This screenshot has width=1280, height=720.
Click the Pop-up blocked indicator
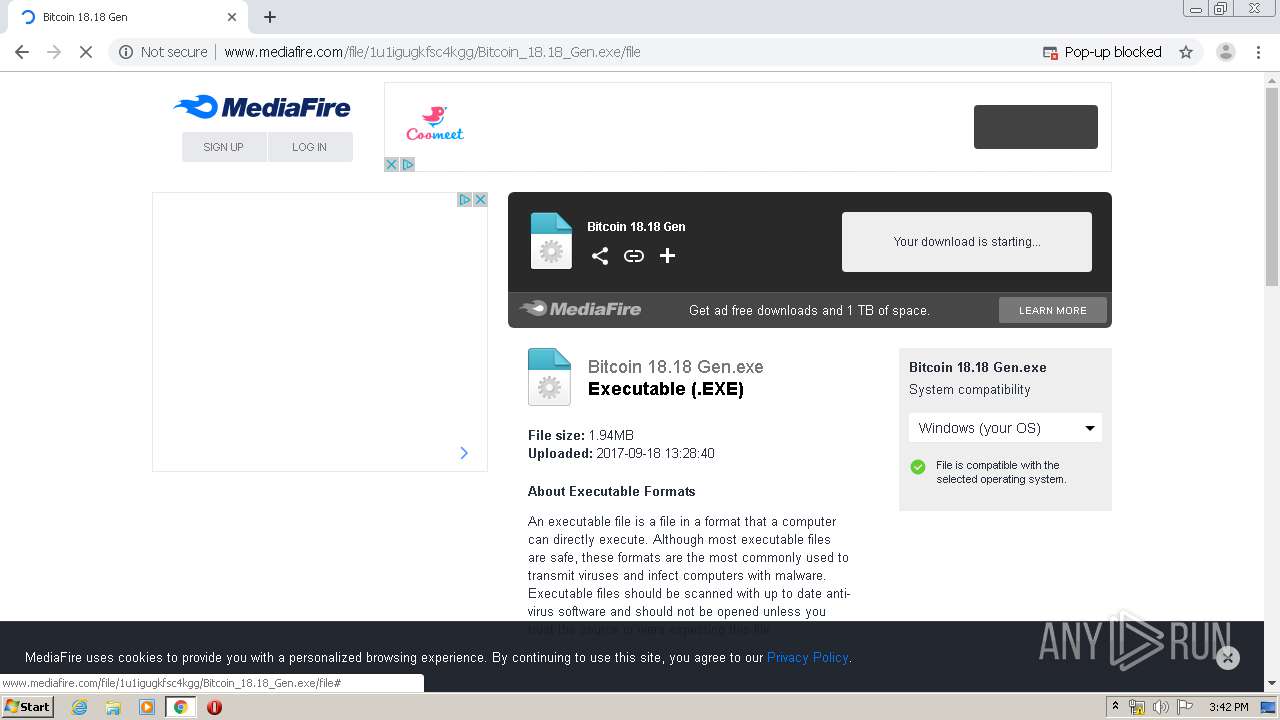(1102, 52)
